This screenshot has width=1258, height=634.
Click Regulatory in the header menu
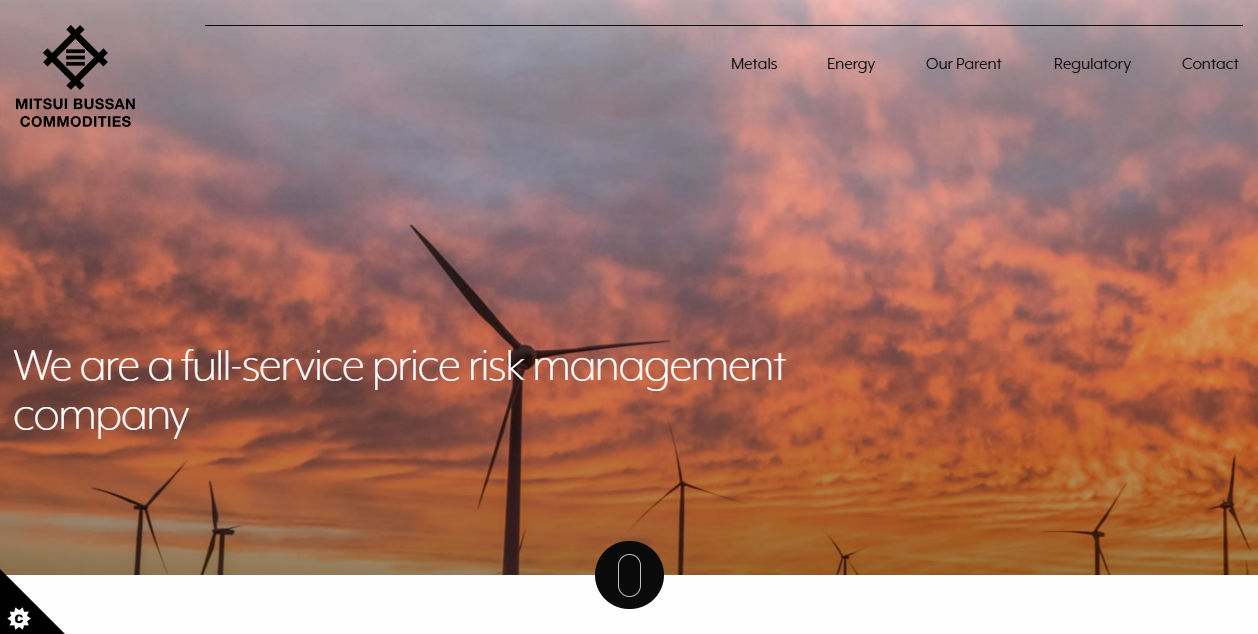pyautogui.click(x=1092, y=64)
